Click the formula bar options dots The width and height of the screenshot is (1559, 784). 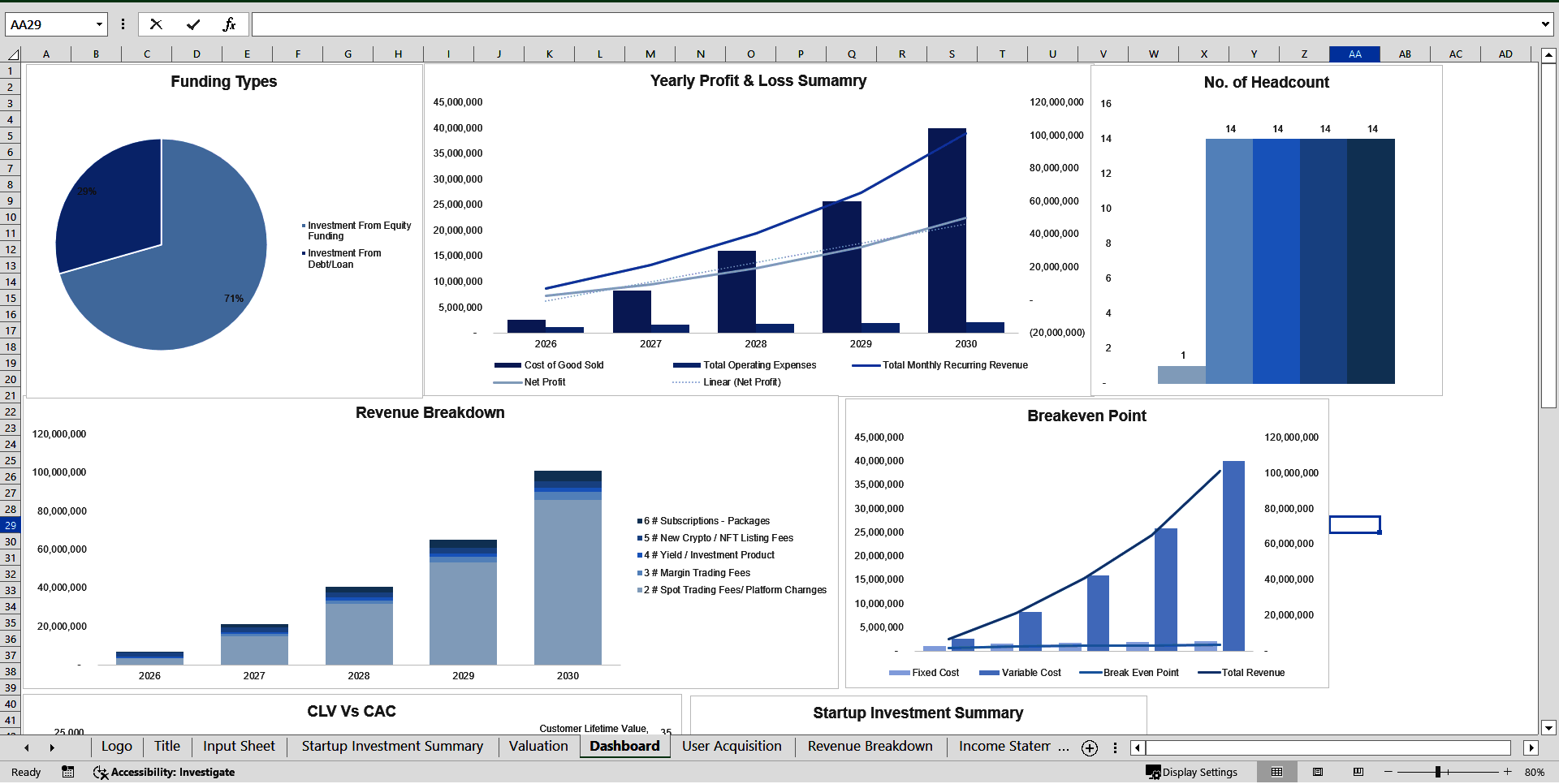(x=123, y=24)
